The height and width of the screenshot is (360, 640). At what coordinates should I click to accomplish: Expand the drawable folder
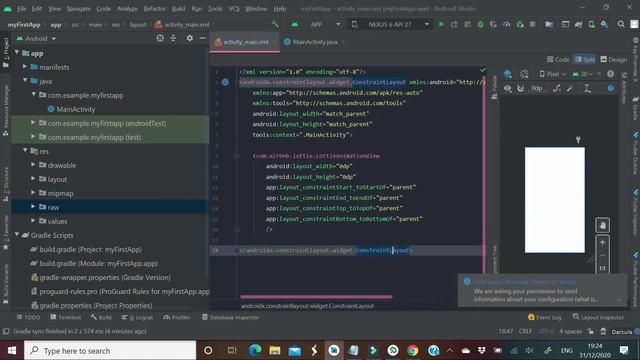(33, 164)
